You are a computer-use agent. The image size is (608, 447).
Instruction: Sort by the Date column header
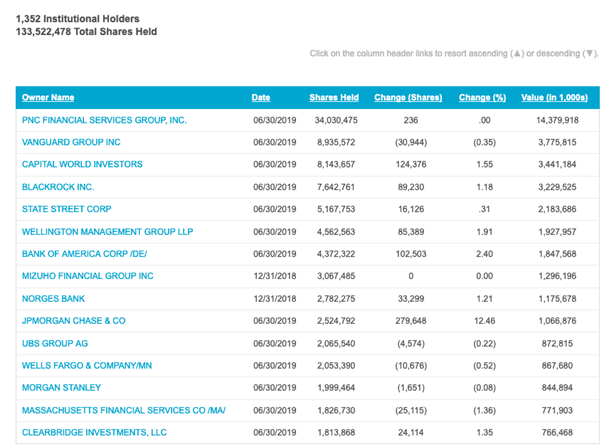[x=261, y=97]
